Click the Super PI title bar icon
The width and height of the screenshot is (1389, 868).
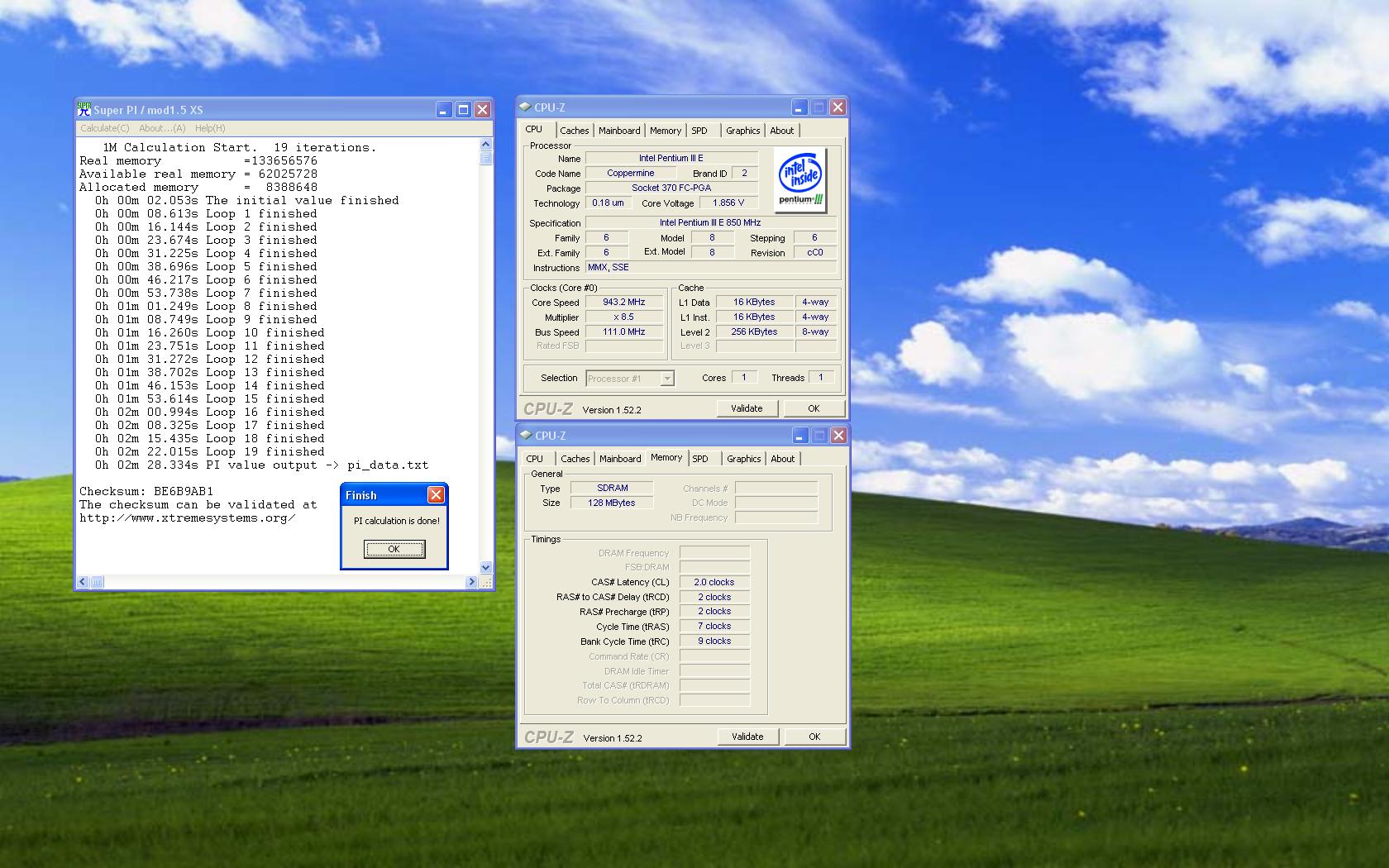[x=84, y=109]
